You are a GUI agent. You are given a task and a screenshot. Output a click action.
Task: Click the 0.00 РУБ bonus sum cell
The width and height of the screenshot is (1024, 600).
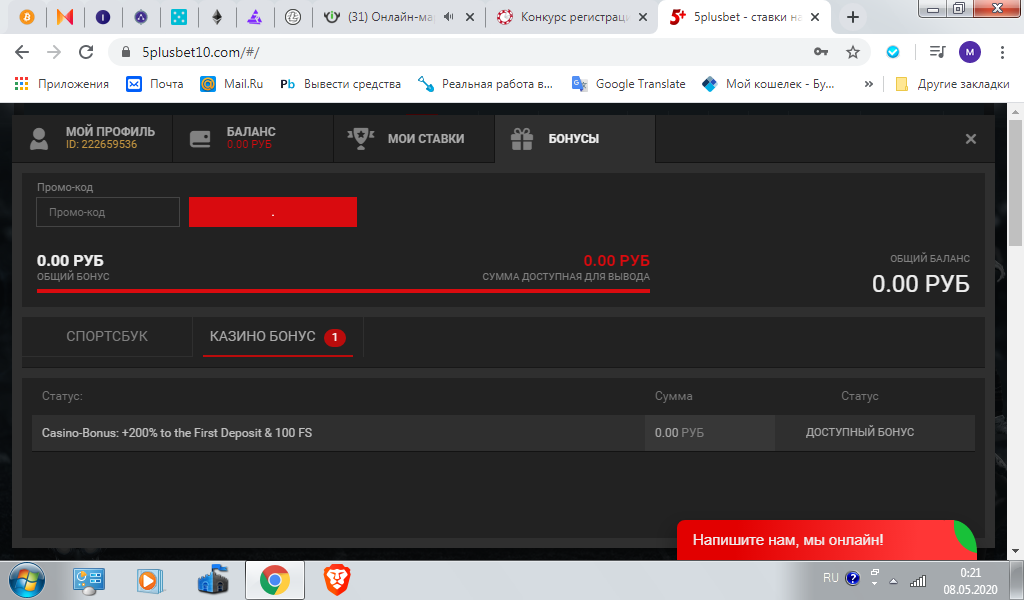[x=710, y=433]
